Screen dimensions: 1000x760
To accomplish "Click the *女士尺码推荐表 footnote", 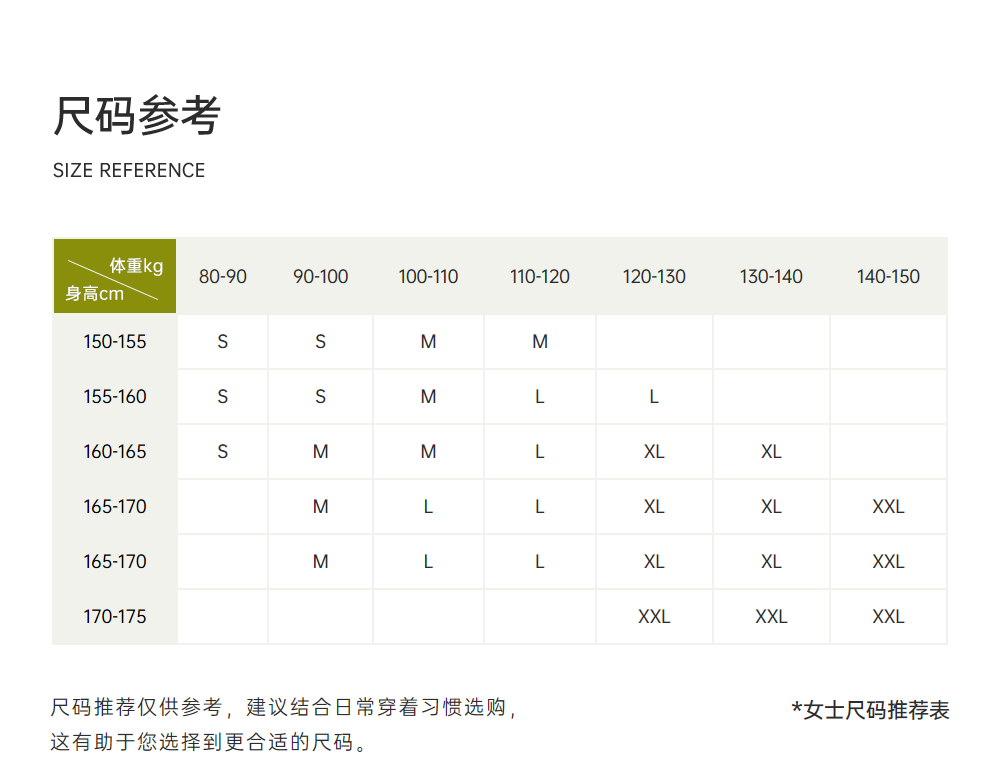I will 870,710.
